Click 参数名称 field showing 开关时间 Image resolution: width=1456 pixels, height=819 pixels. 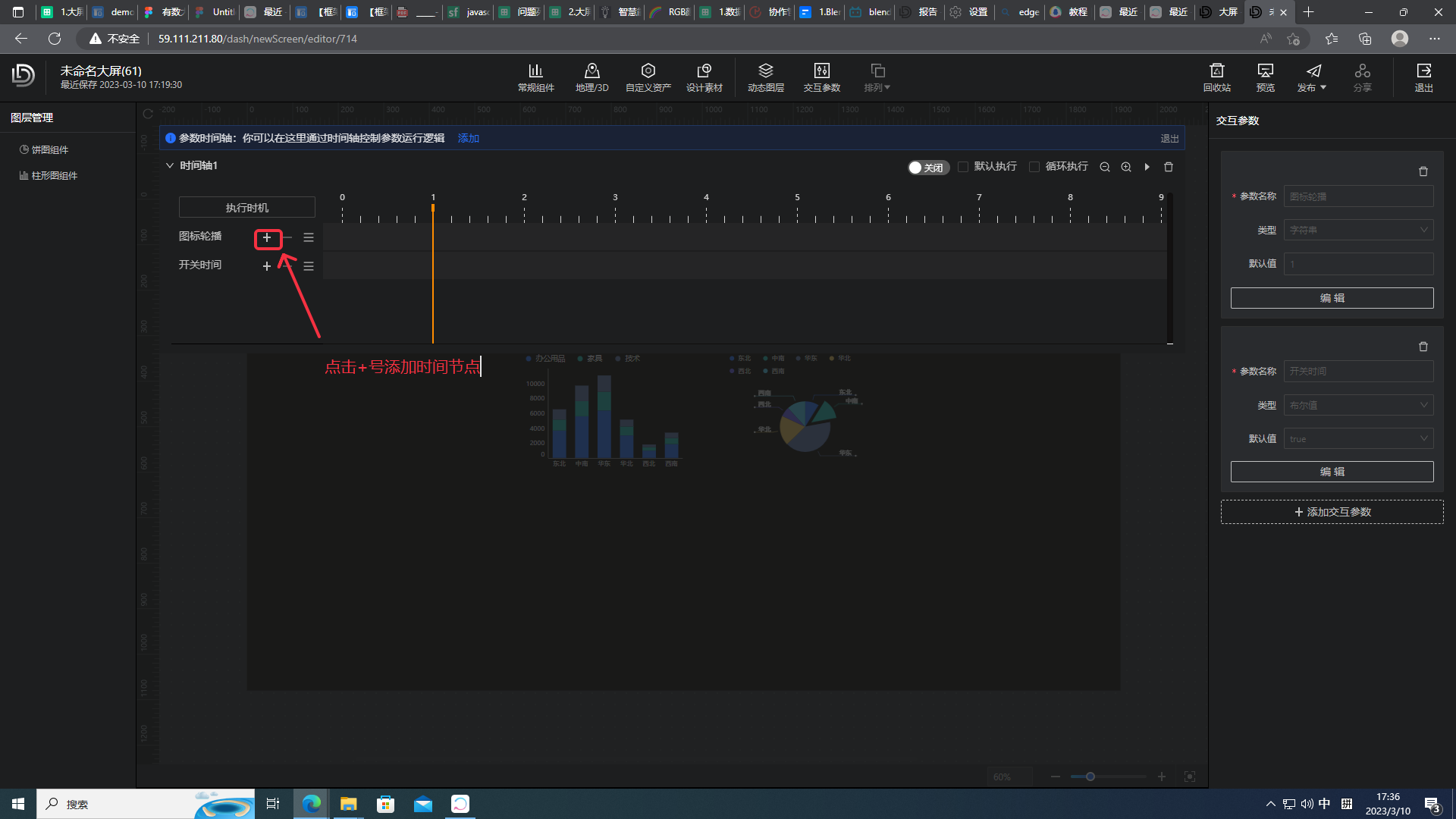pyautogui.click(x=1358, y=372)
